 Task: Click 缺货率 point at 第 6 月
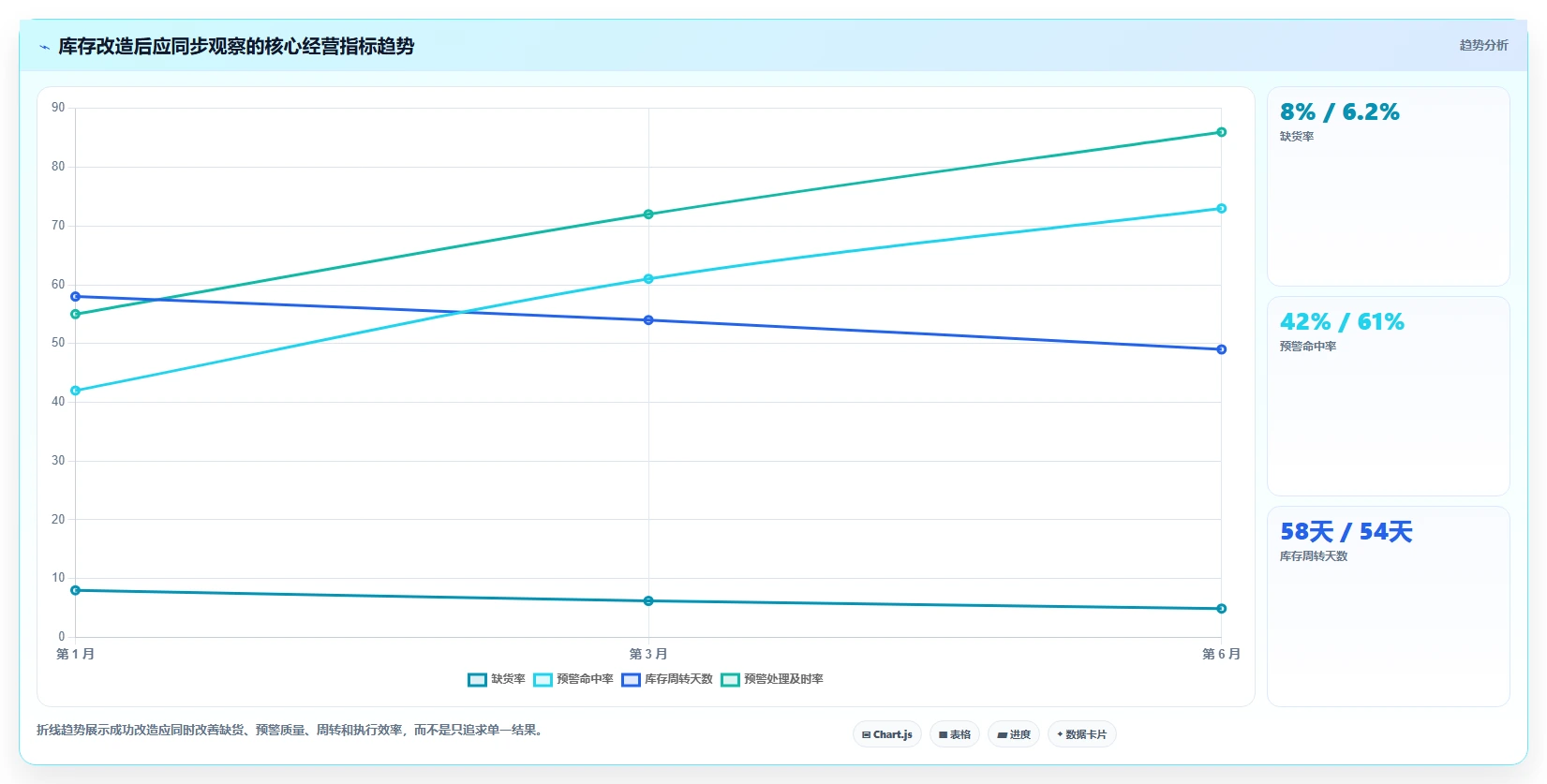click(x=1221, y=609)
